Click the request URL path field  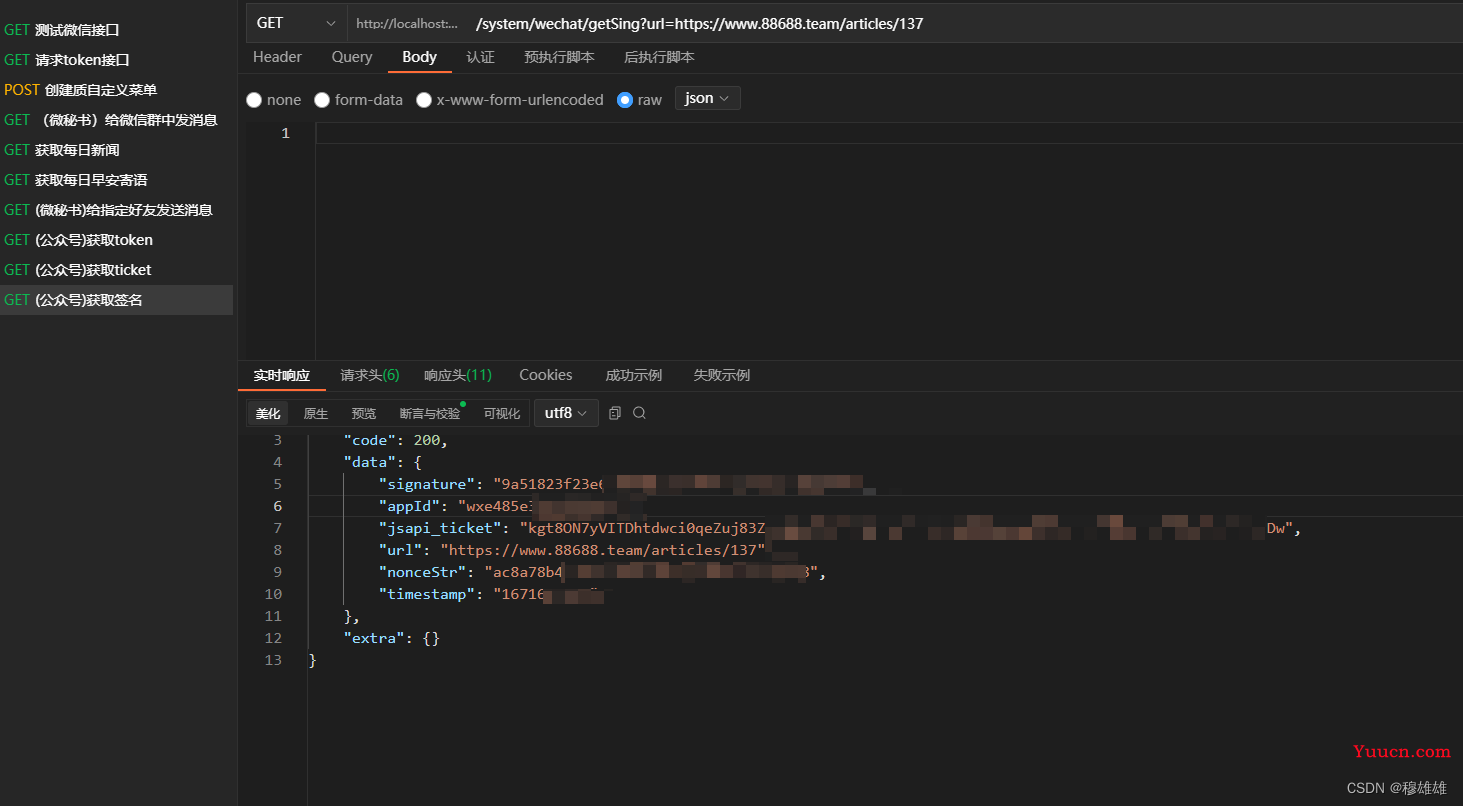point(700,23)
